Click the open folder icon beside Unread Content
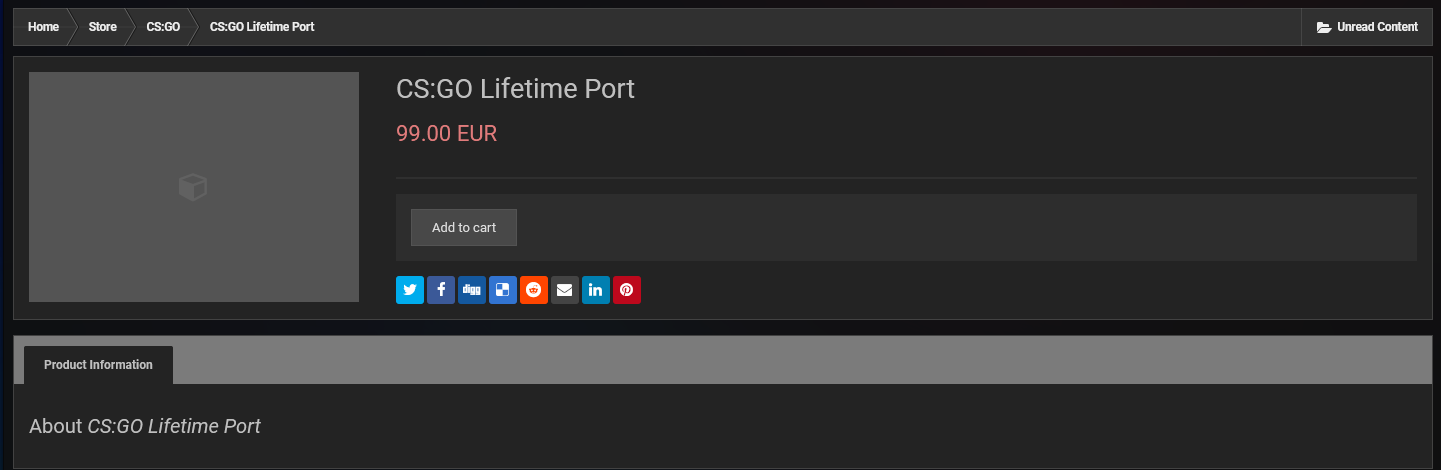This screenshot has width=1441, height=470. point(1324,27)
